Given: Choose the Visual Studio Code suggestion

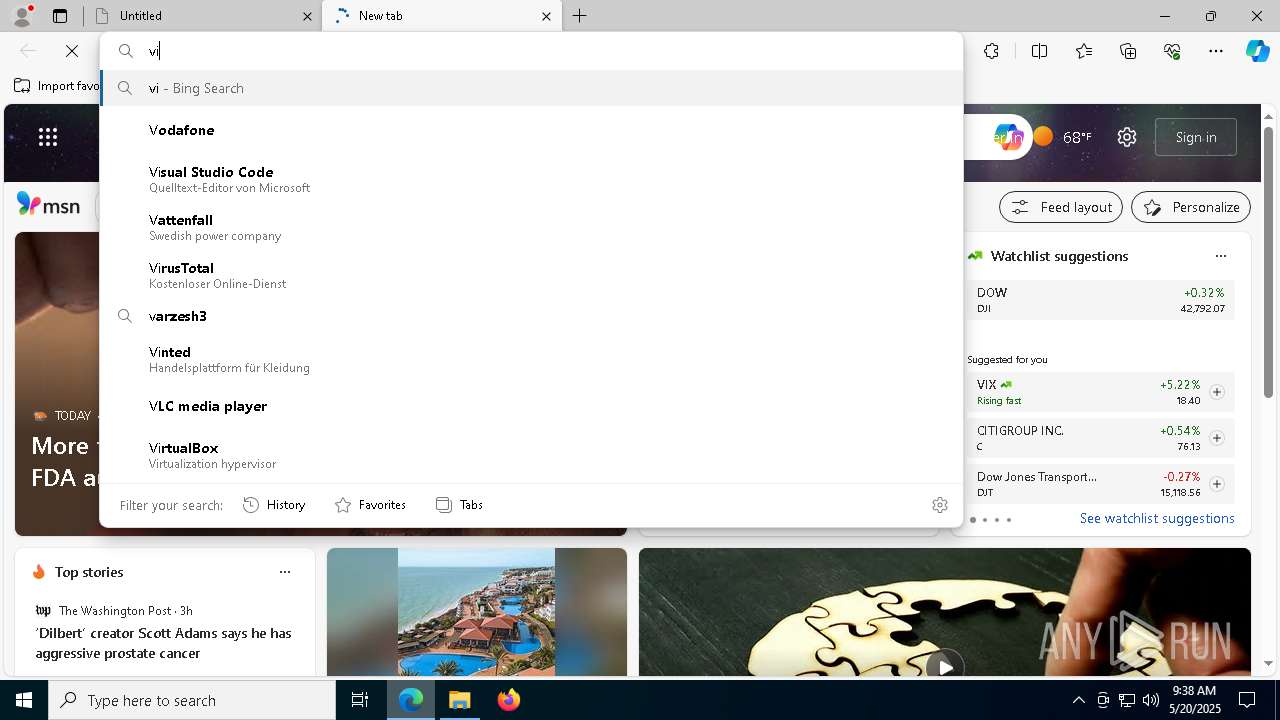Looking at the screenshot, I should [531, 179].
